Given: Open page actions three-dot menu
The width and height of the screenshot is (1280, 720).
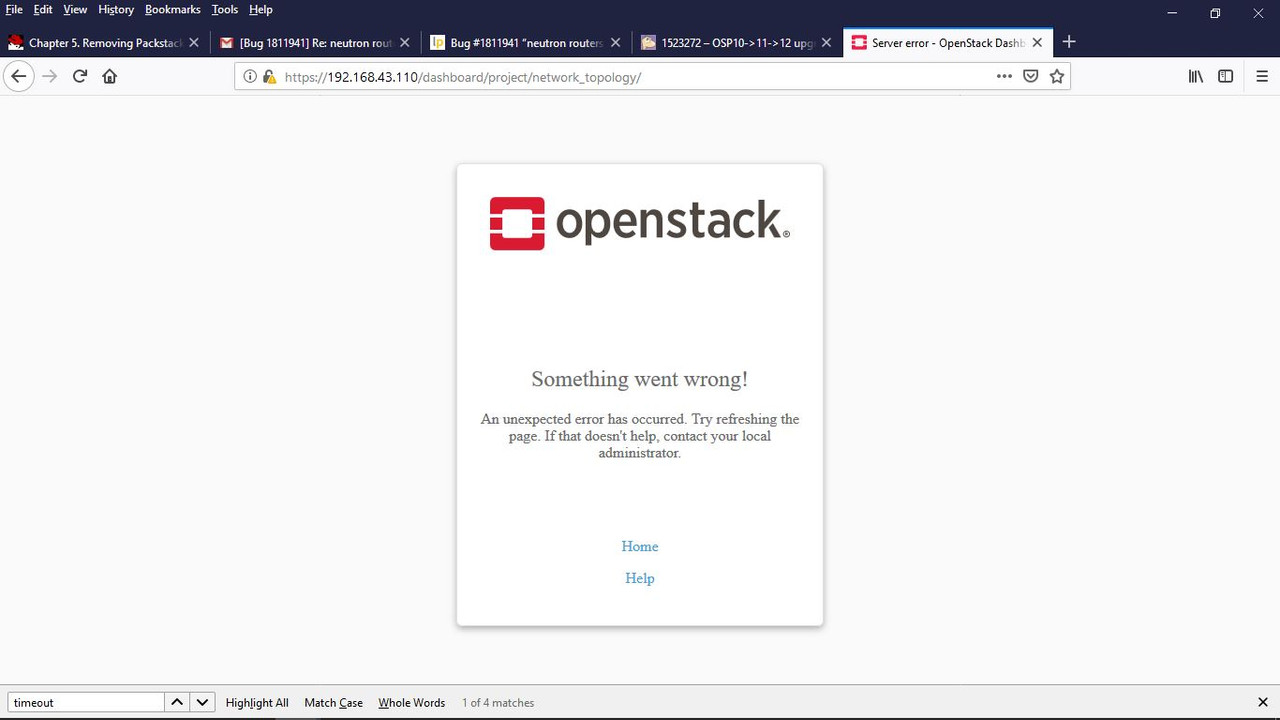Looking at the screenshot, I should point(1004,76).
